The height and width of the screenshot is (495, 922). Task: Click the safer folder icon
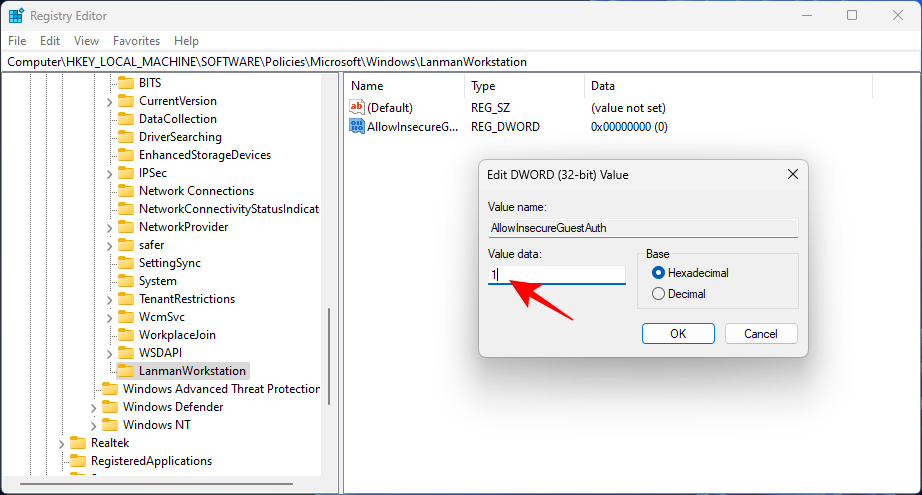point(126,245)
